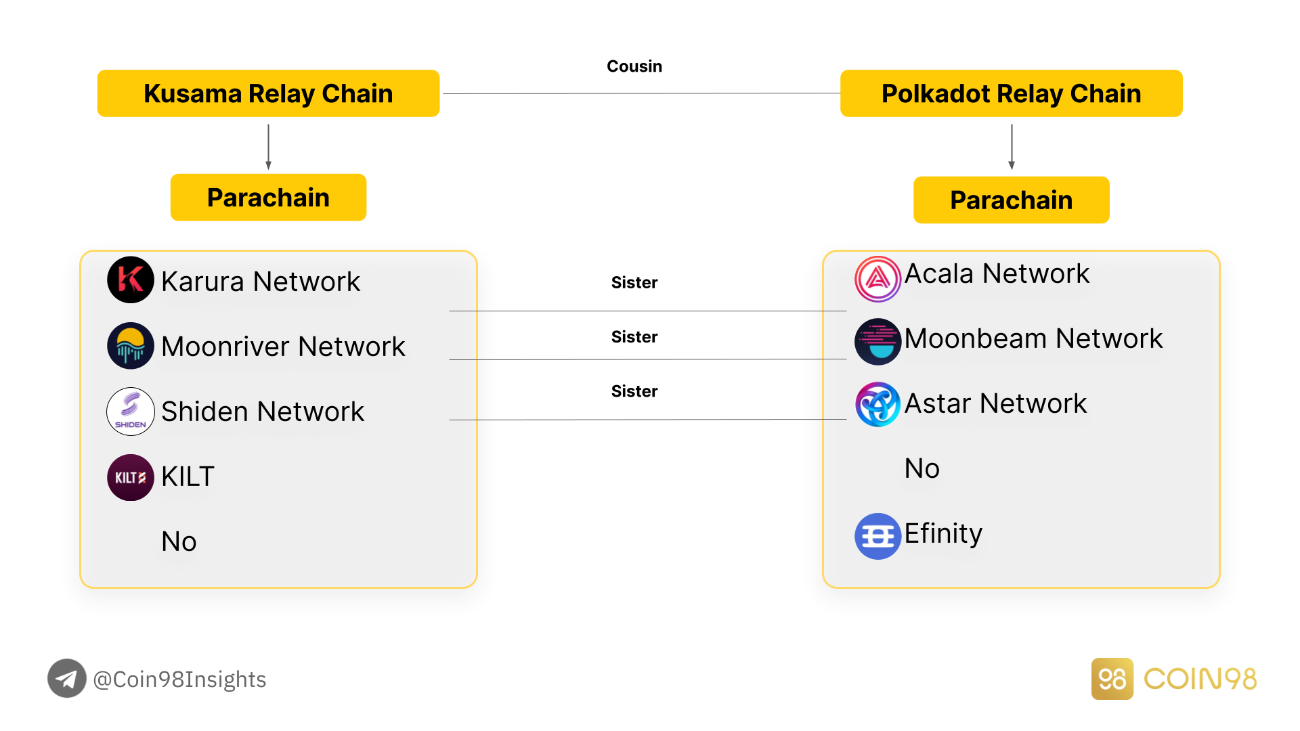Click the Moonbeam Network logo icon
1300x731 pixels.
878,342
